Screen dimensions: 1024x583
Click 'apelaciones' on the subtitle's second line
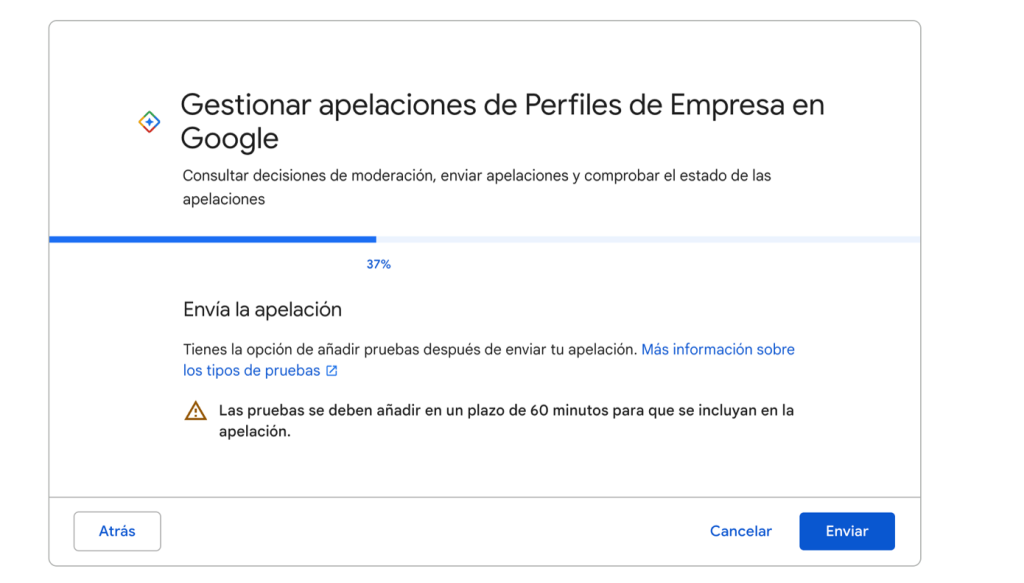(x=224, y=199)
